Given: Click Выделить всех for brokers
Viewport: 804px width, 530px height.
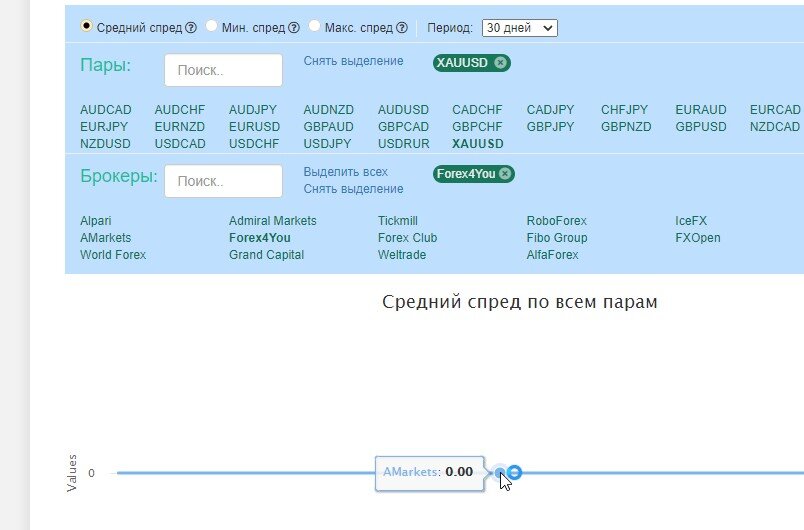Looking at the screenshot, I should (x=346, y=172).
